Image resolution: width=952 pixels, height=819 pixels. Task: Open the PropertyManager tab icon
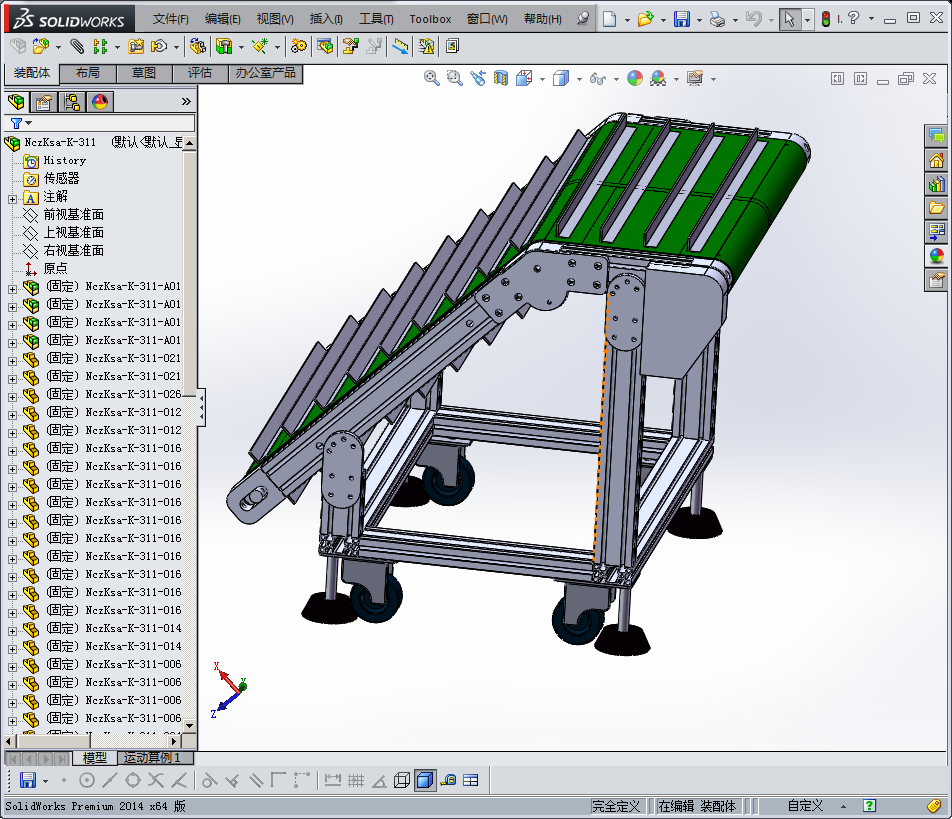click(x=44, y=101)
